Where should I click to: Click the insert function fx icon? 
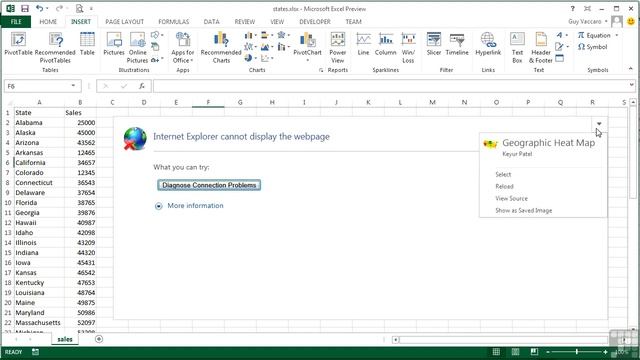[142, 86]
